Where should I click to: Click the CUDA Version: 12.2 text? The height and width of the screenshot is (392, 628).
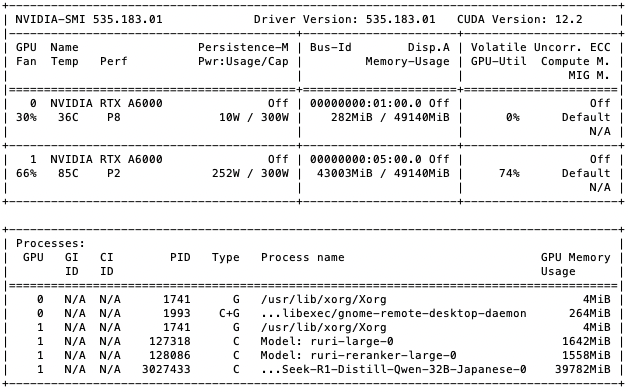click(520, 19)
